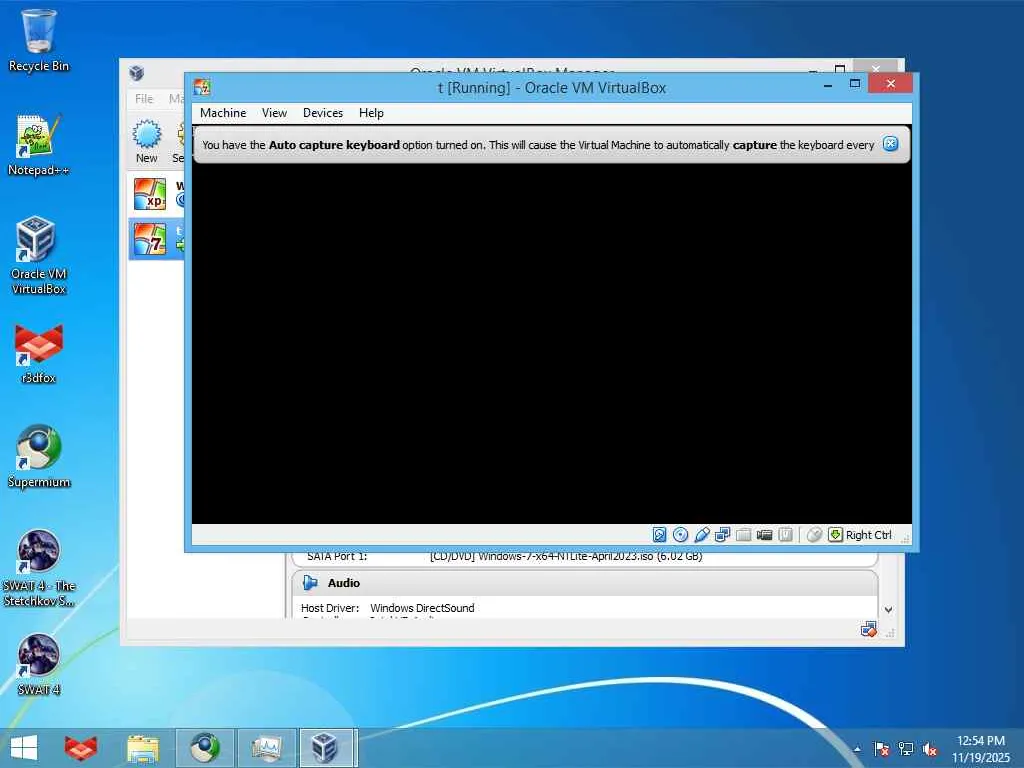Screen dimensions: 1024x768
Task: Click the VM window title bar icon
Action: [x=202, y=87]
